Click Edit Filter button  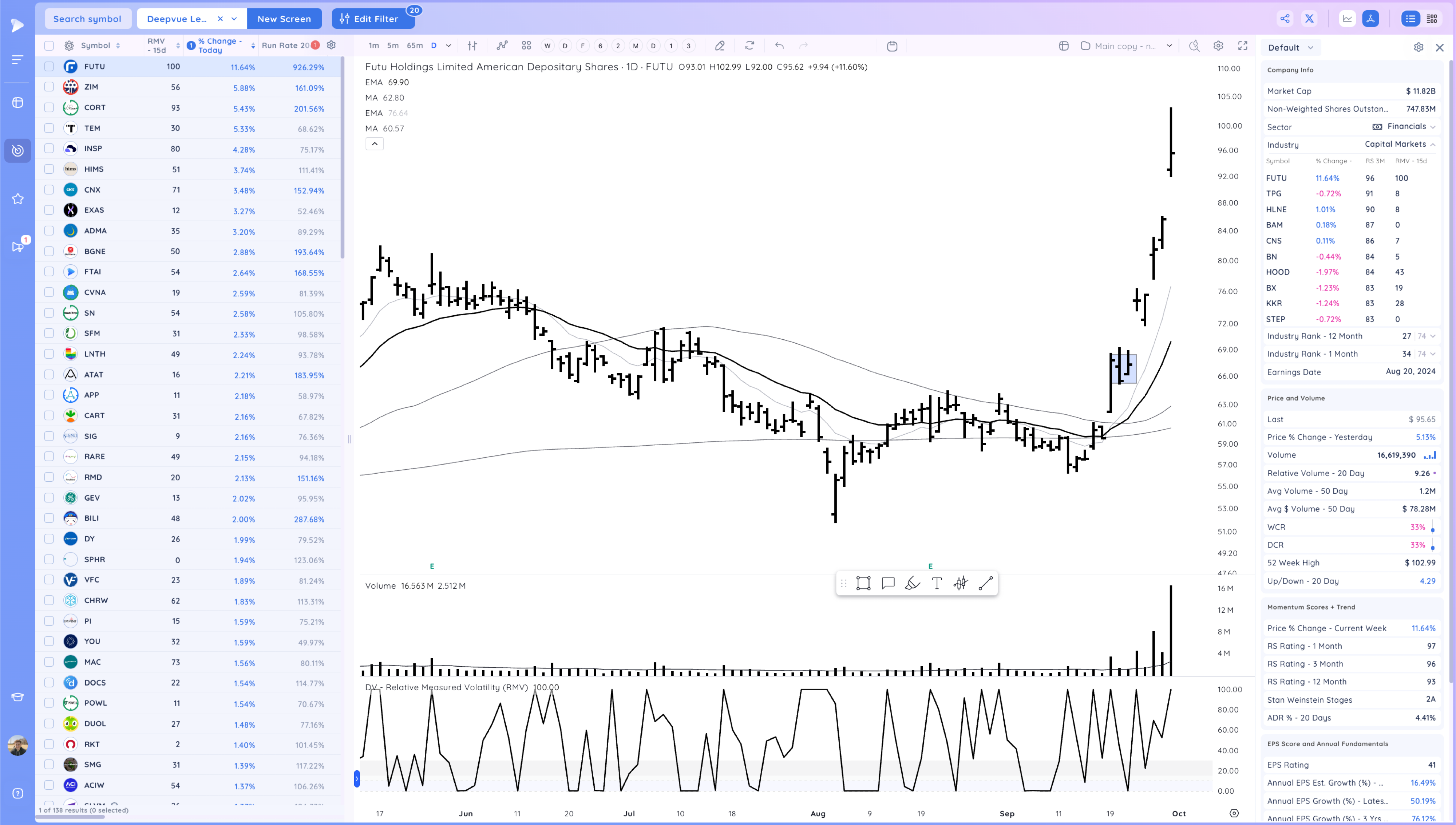(x=373, y=19)
